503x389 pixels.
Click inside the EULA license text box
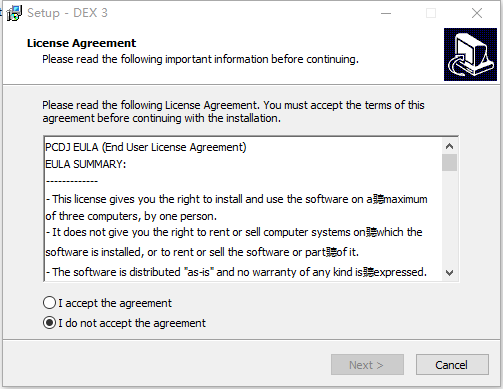[243, 209]
